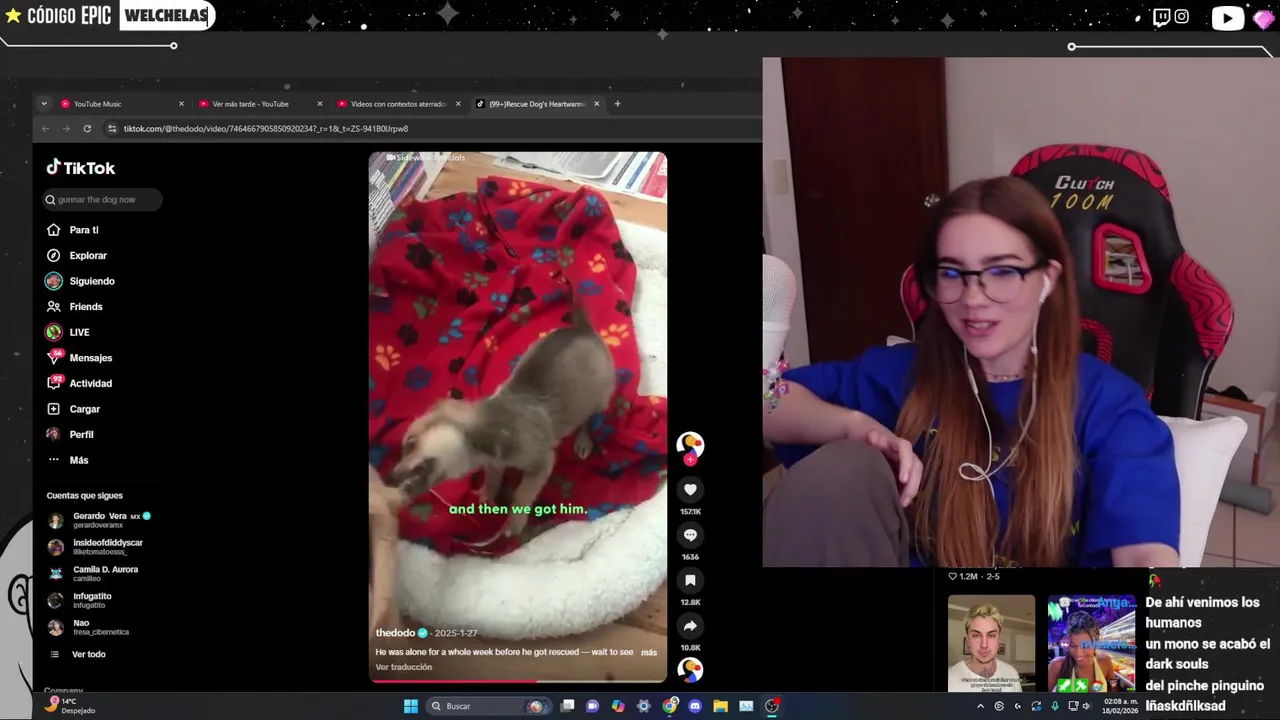Click the TikTok logo
This screenshot has width=1280, height=720.
pyautogui.click(x=81, y=168)
